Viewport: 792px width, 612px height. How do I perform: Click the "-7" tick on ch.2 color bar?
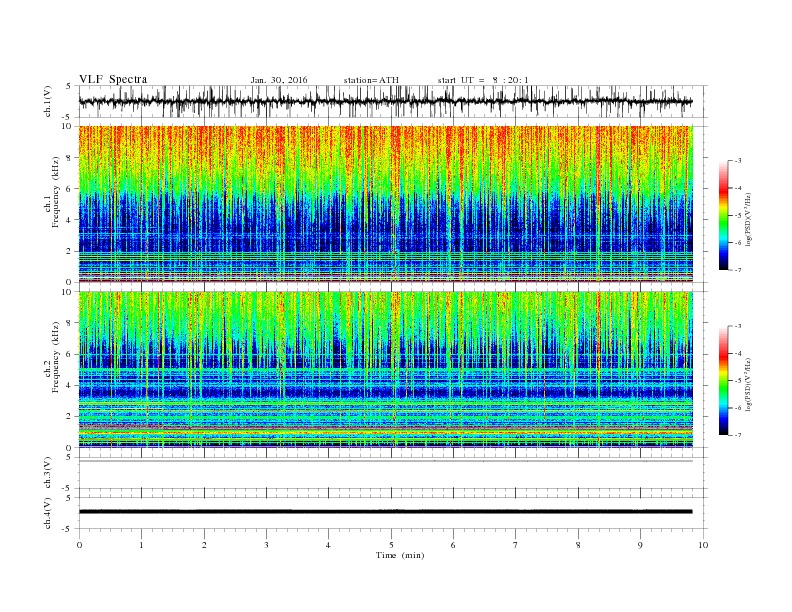738,435
